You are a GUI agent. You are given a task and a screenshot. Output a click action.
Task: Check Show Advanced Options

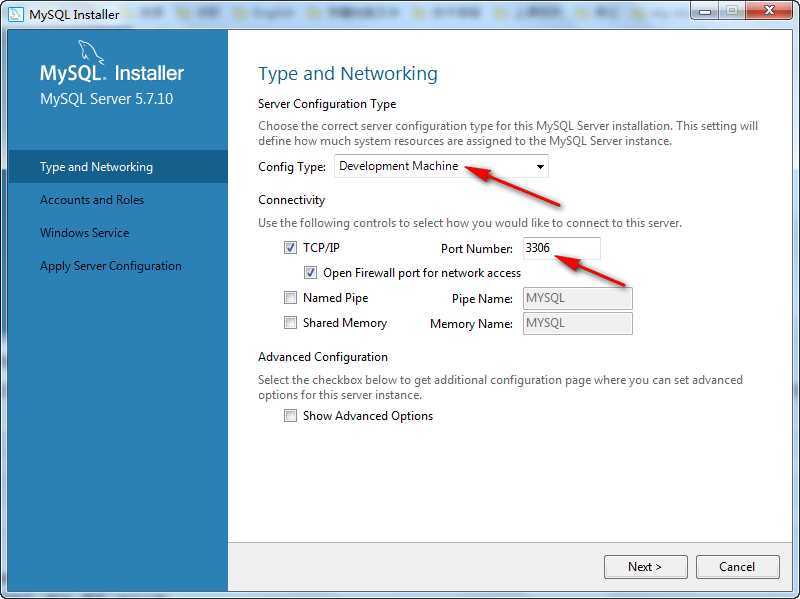[x=290, y=416]
